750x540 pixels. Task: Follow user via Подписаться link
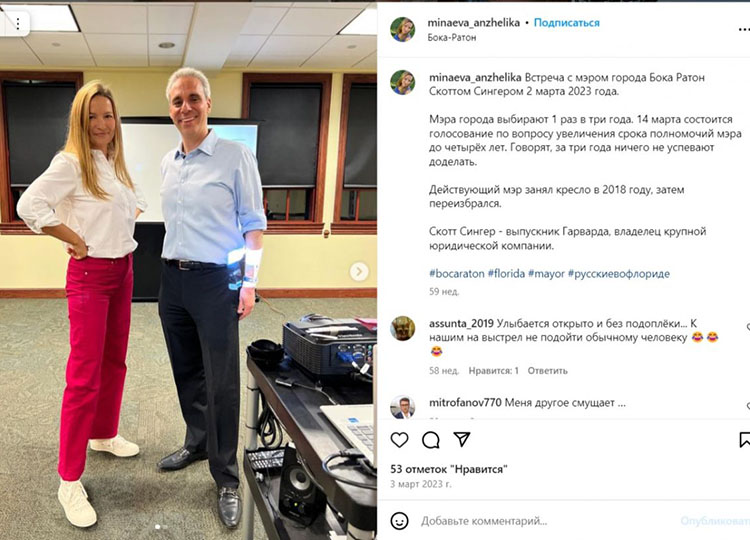click(x=566, y=22)
